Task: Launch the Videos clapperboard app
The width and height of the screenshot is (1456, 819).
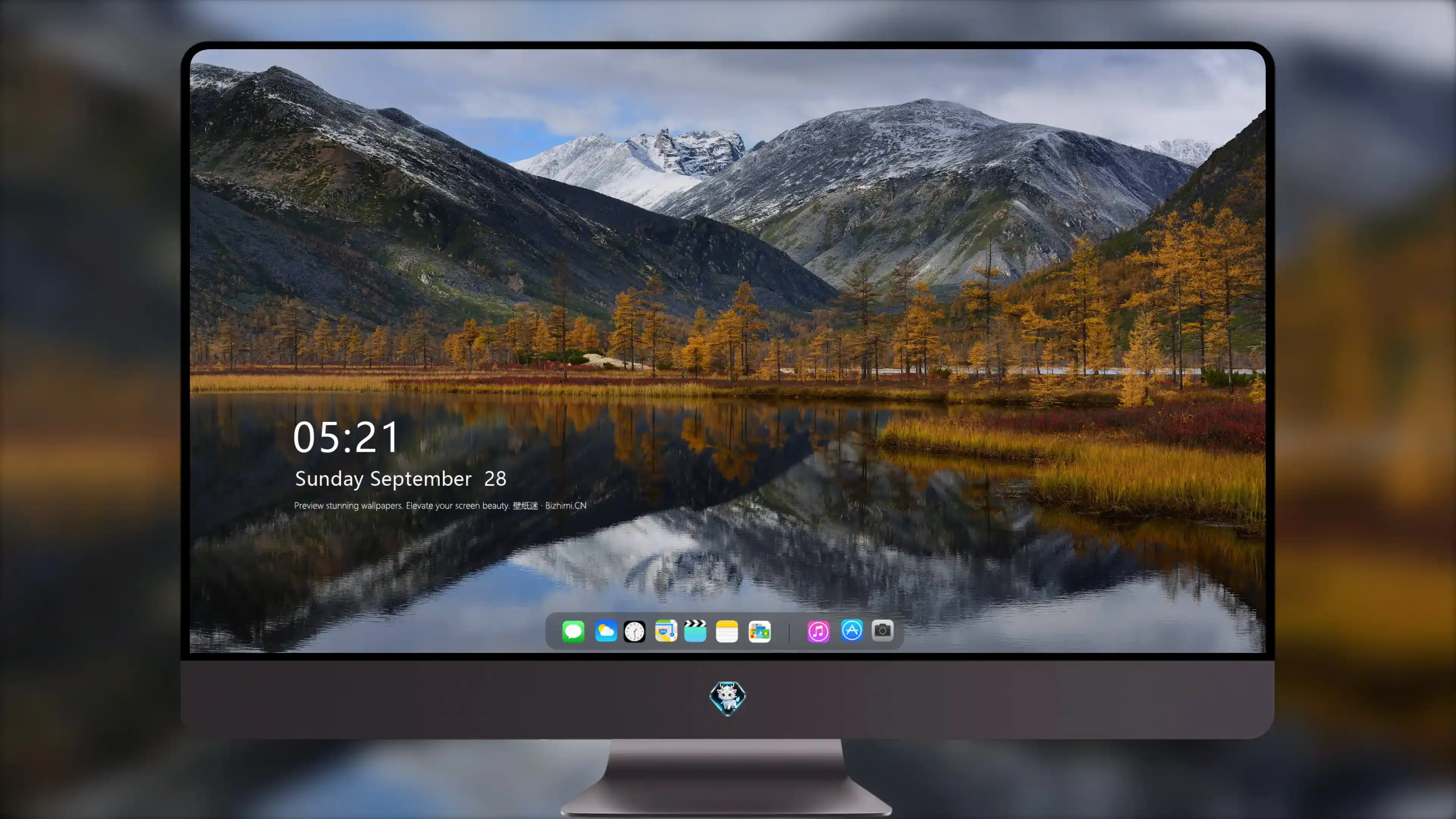Action: click(x=695, y=631)
